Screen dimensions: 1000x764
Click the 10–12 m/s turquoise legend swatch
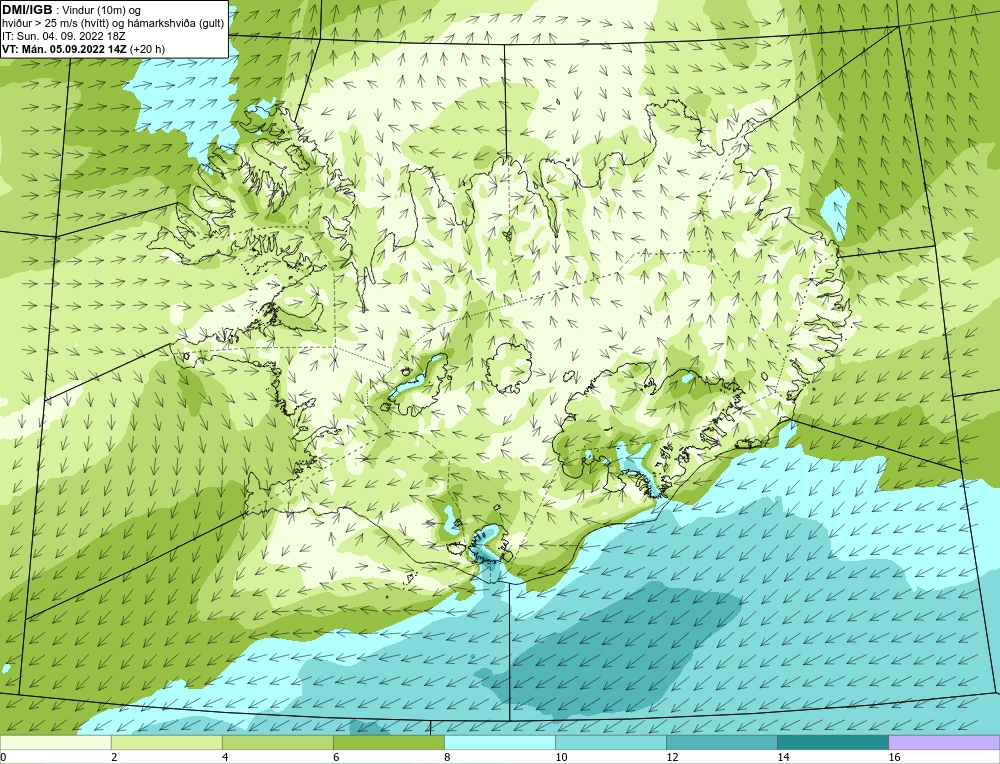click(x=610, y=743)
